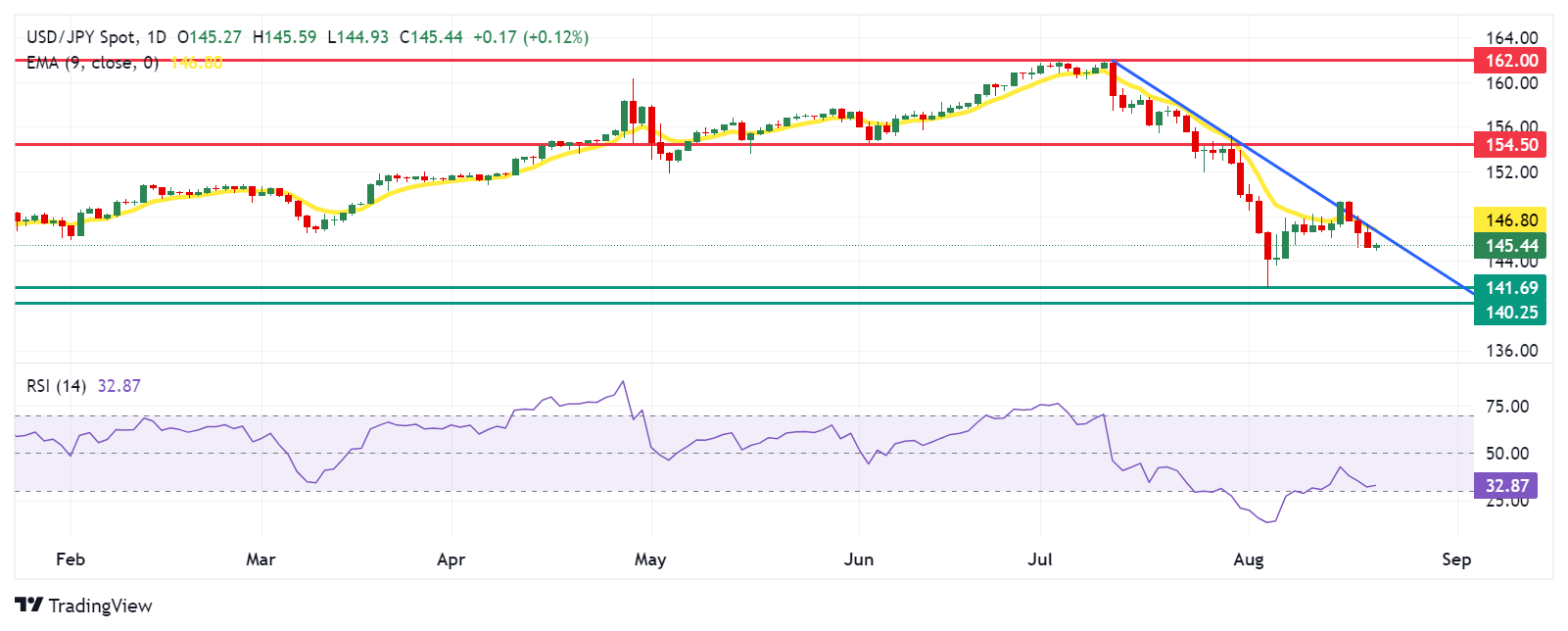Screen dimensions: 1568x631
Task: Click the TradingView logo icon
Action: click(x=28, y=606)
